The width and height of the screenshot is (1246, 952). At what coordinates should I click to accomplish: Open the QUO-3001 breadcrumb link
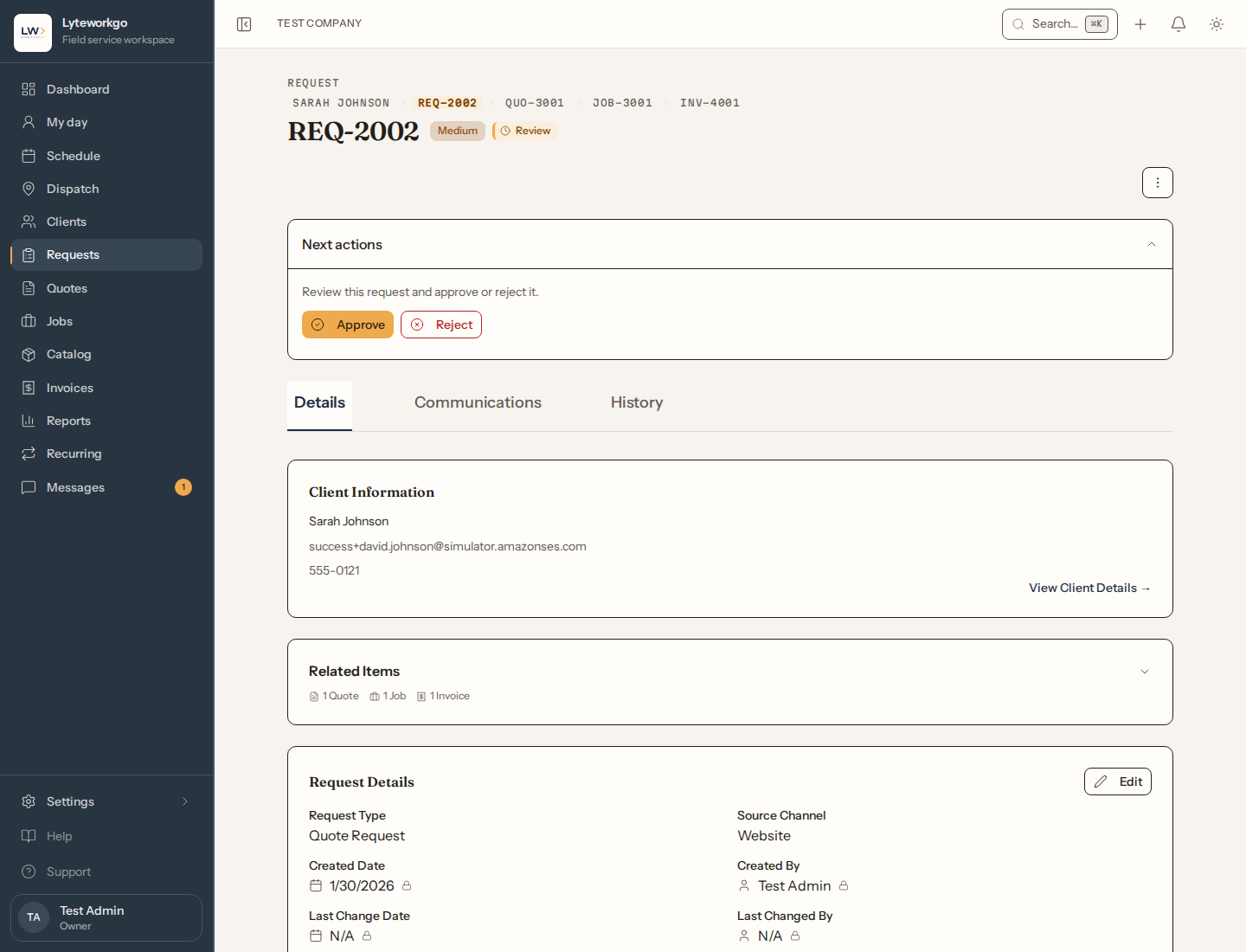pyautogui.click(x=535, y=103)
